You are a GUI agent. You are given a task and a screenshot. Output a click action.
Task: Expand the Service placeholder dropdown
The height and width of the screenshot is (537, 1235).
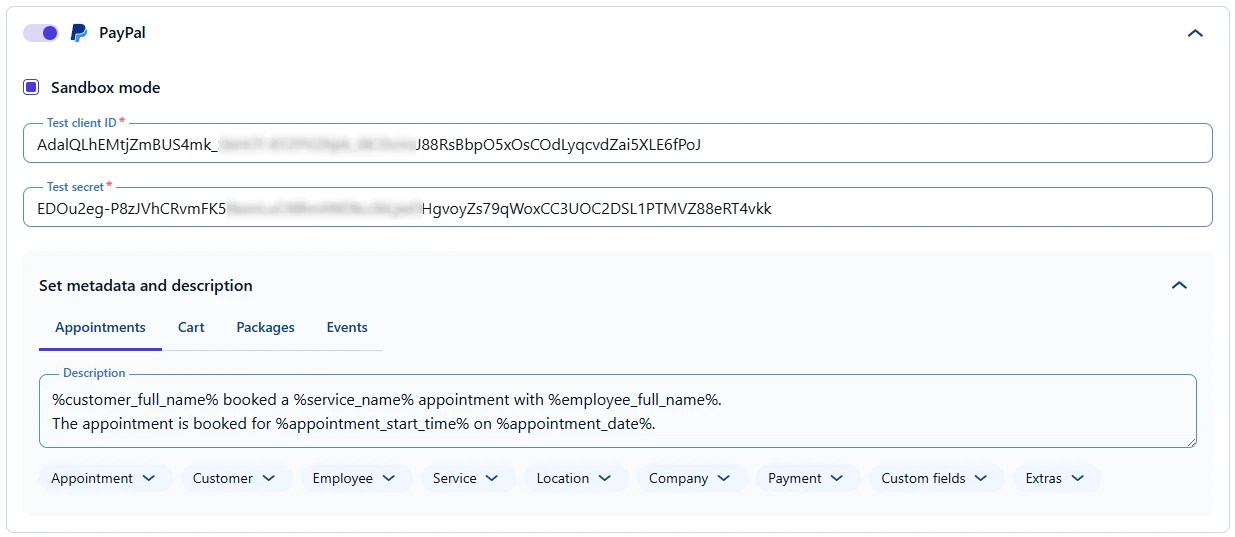click(x=466, y=478)
